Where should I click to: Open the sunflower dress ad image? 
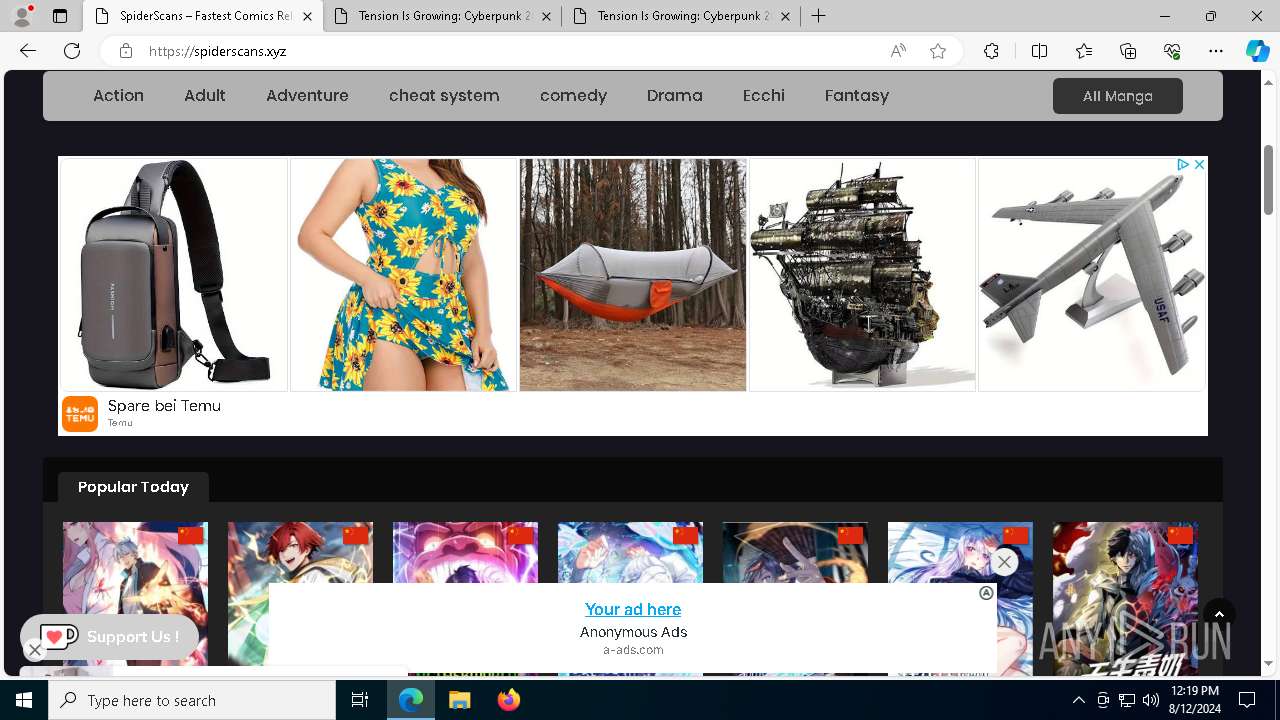pyautogui.click(x=403, y=274)
